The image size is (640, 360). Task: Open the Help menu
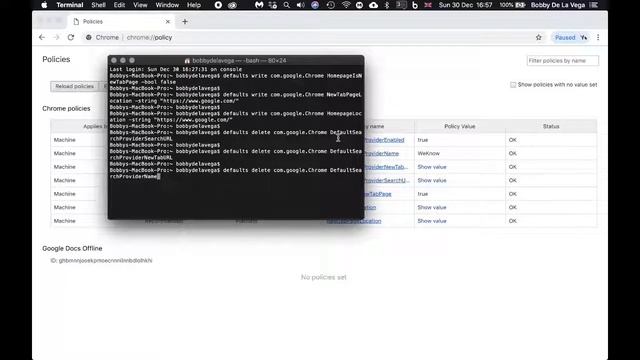click(x=193, y=5)
